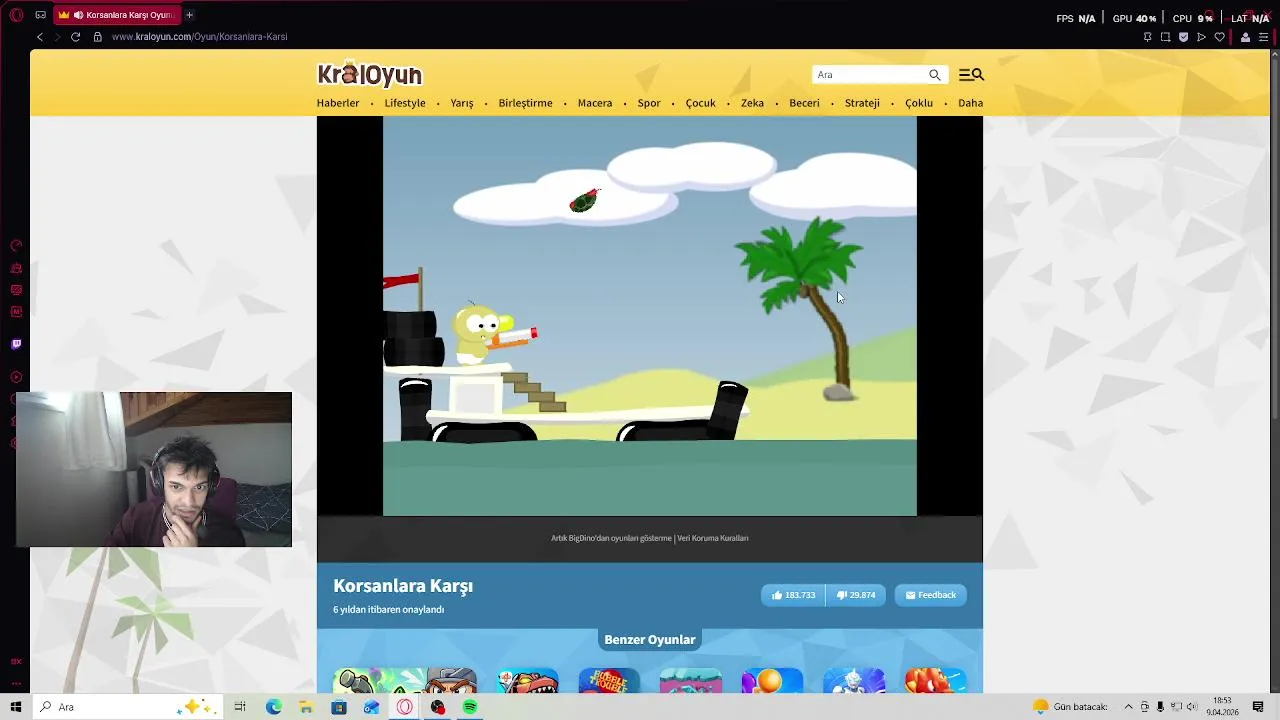Screen dimensions: 1280x720
Task: Go back with the browser back arrow
Action: [x=40, y=37]
